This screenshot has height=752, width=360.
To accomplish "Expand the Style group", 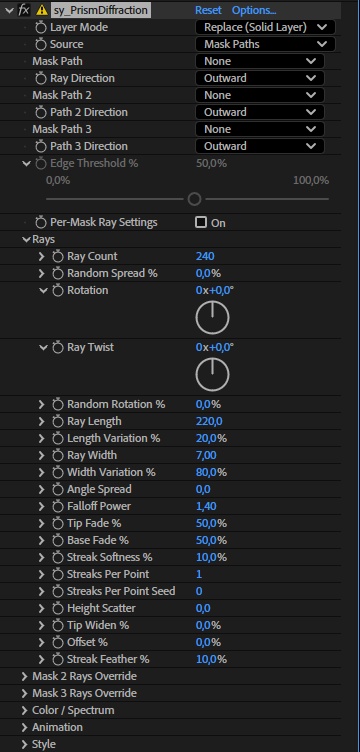I will tap(24, 744).
